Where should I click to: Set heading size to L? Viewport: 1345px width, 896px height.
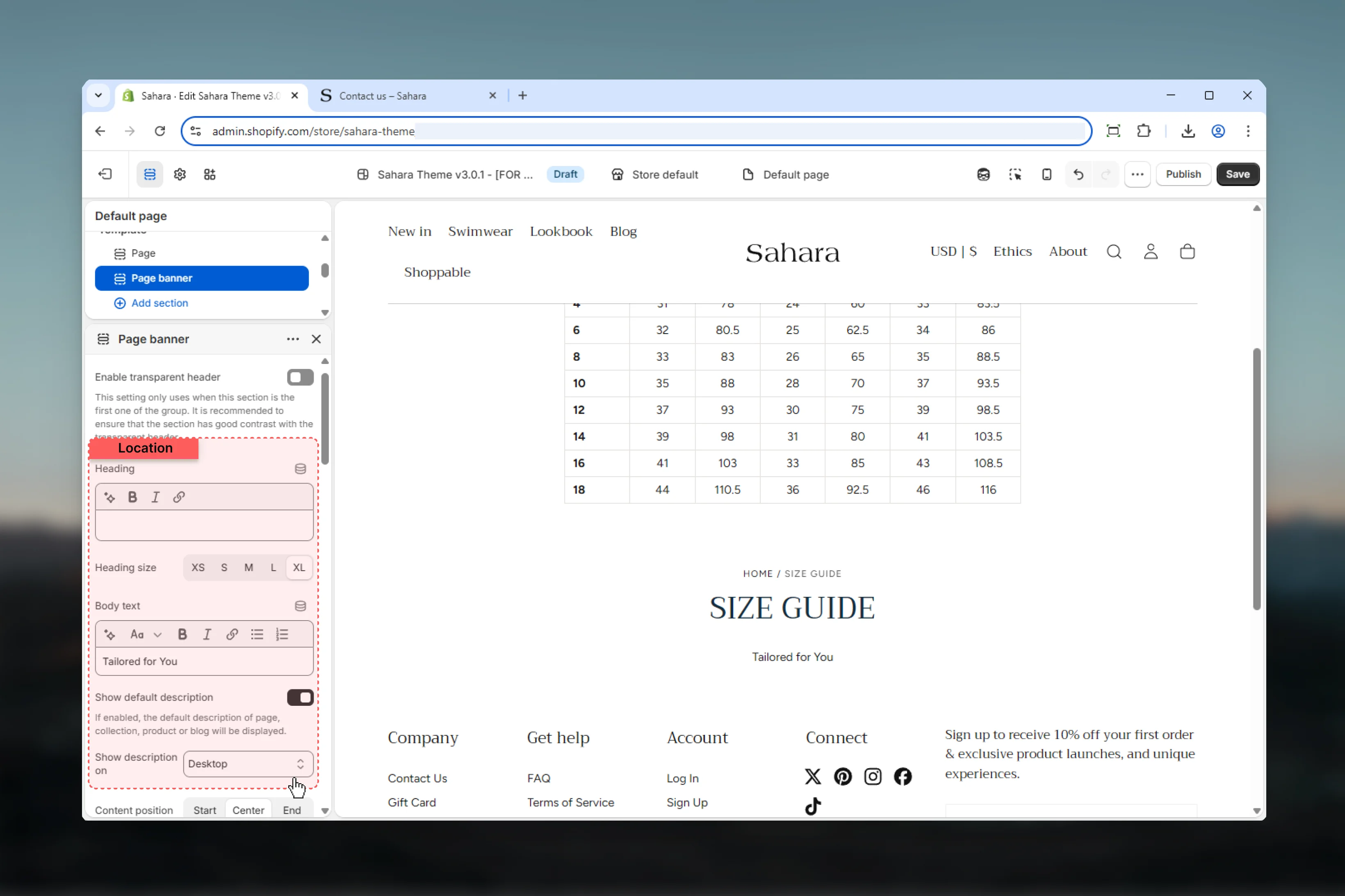(x=273, y=567)
